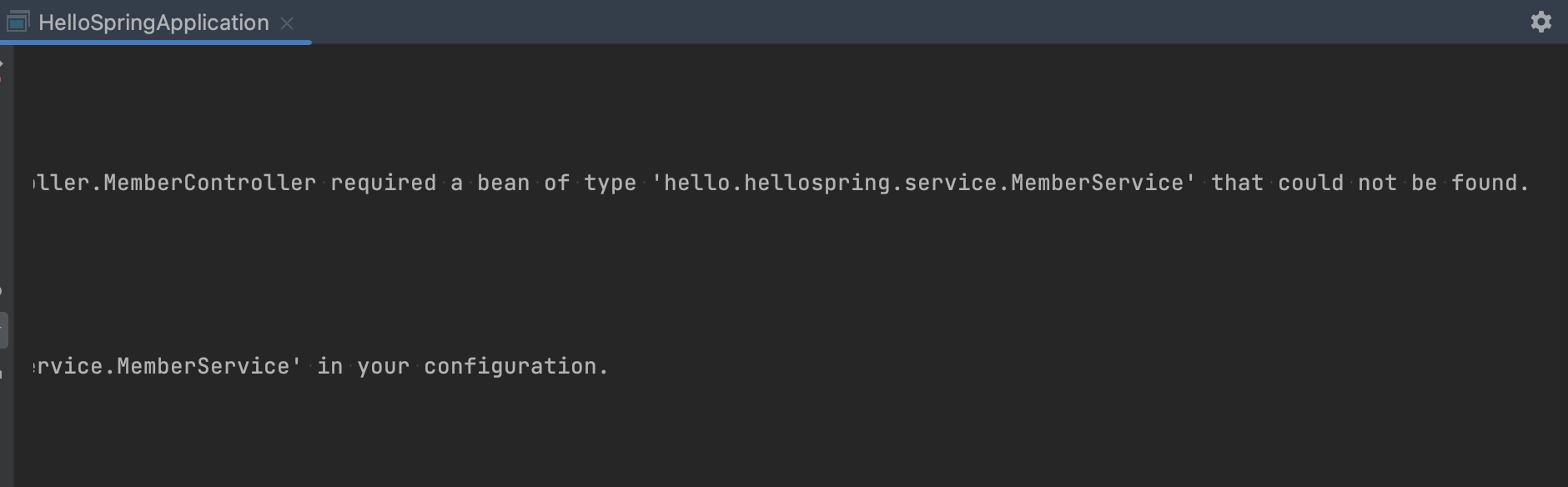
Task: Click the word 'of' in console output
Action: pyautogui.click(x=557, y=183)
